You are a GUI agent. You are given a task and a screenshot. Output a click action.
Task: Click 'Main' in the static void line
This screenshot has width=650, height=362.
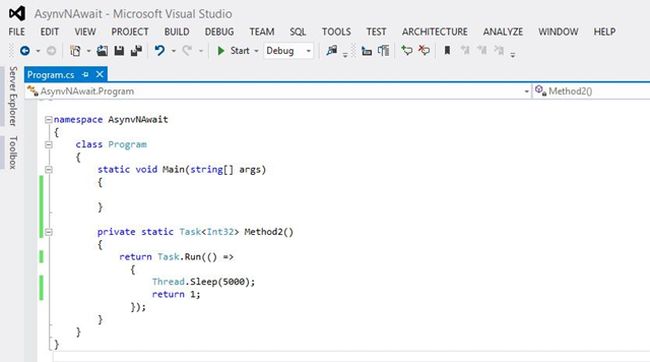[173, 170]
